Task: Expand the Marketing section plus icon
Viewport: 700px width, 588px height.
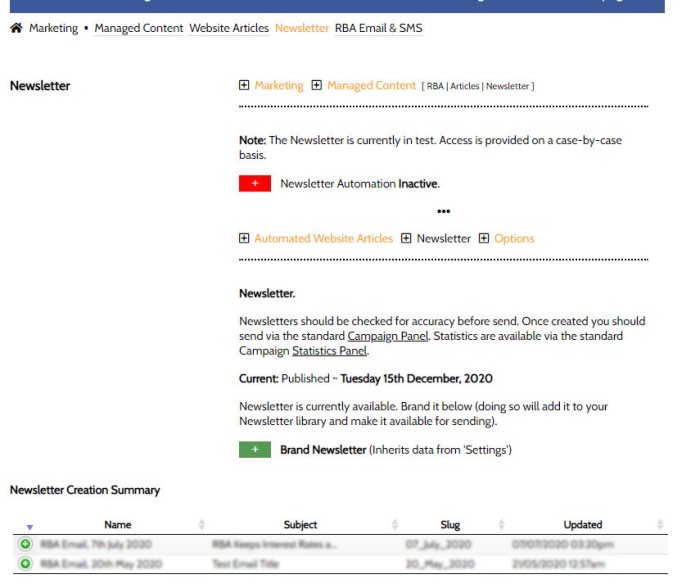Action: tap(245, 86)
